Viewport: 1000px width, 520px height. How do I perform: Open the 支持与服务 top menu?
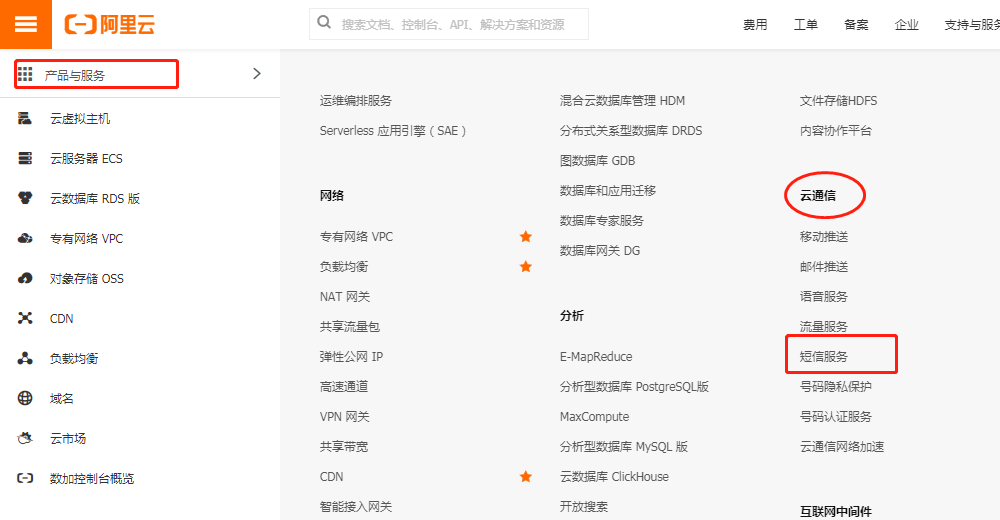(x=972, y=25)
